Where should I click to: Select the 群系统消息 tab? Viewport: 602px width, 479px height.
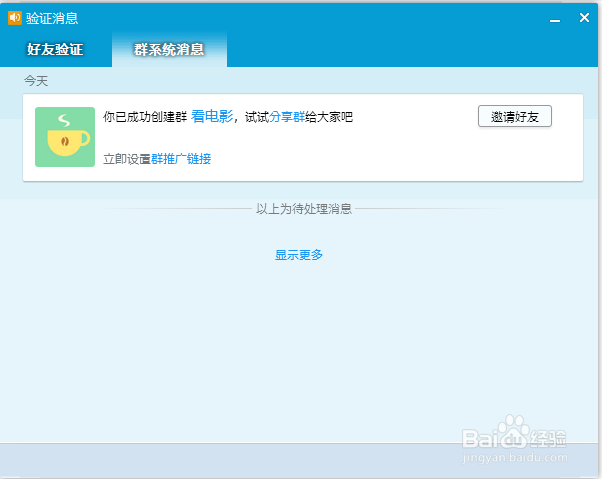click(x=169, y=49)
